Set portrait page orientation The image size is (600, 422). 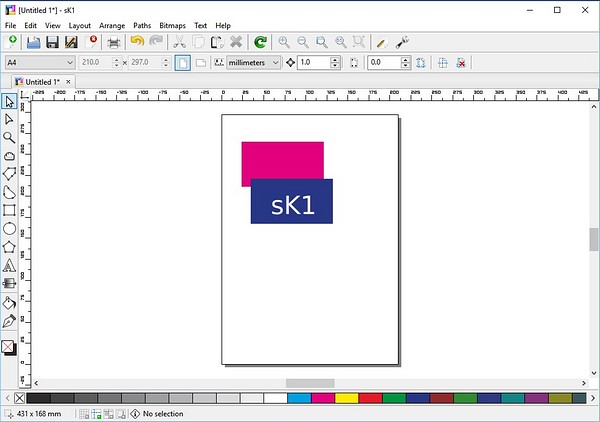click(183, 63)
